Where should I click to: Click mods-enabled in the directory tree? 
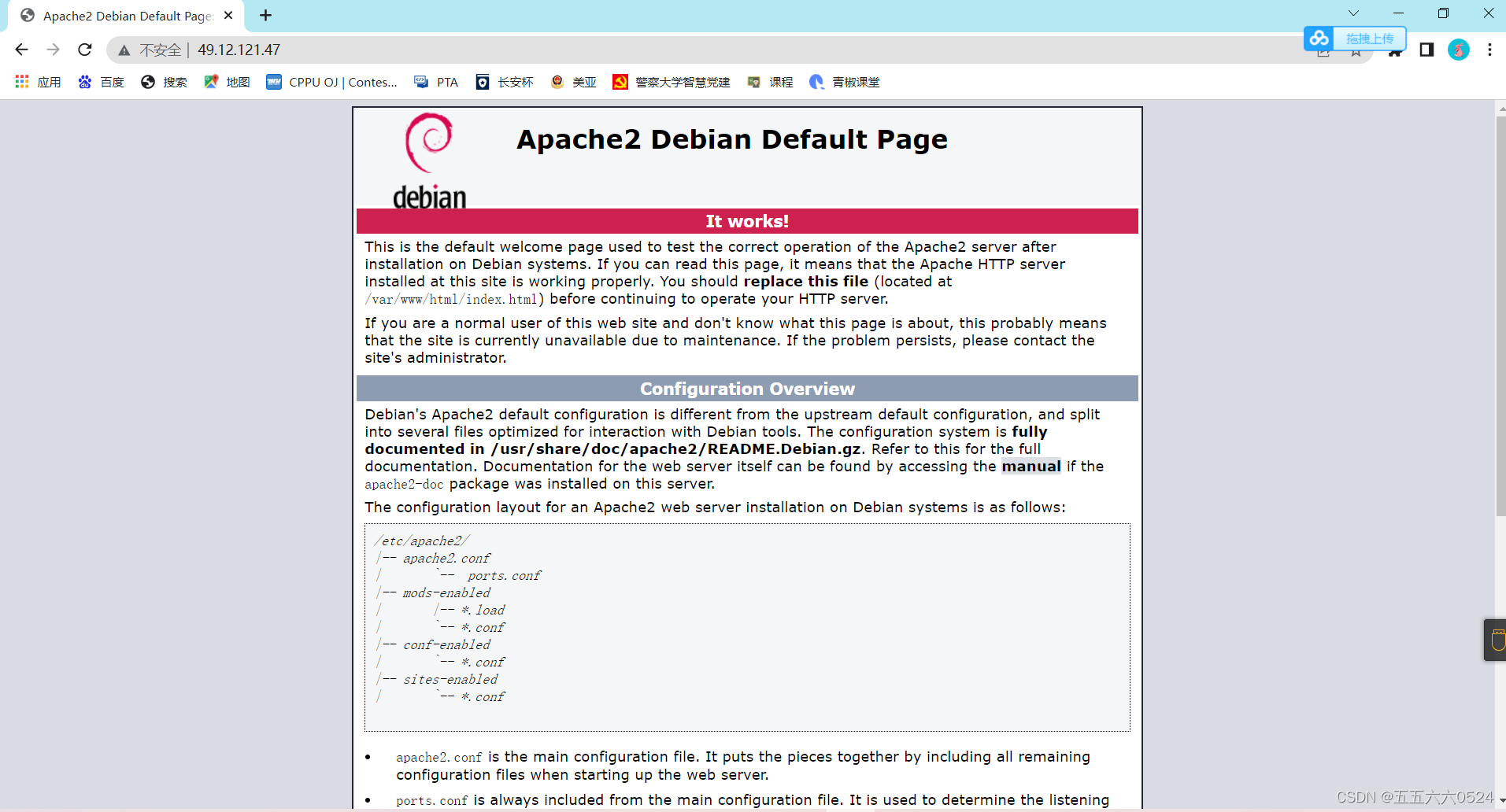tap(446, 592)
